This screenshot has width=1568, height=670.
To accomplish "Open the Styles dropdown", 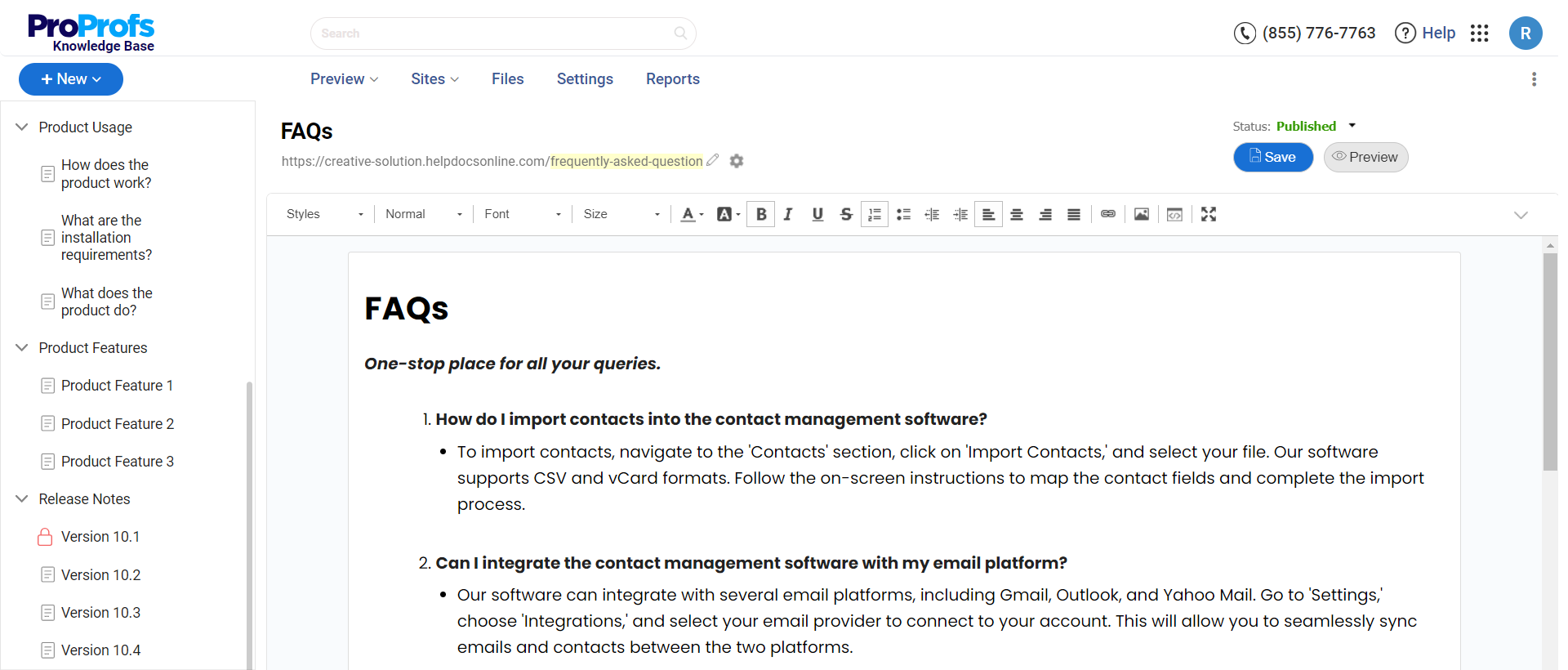I will 325,214.
